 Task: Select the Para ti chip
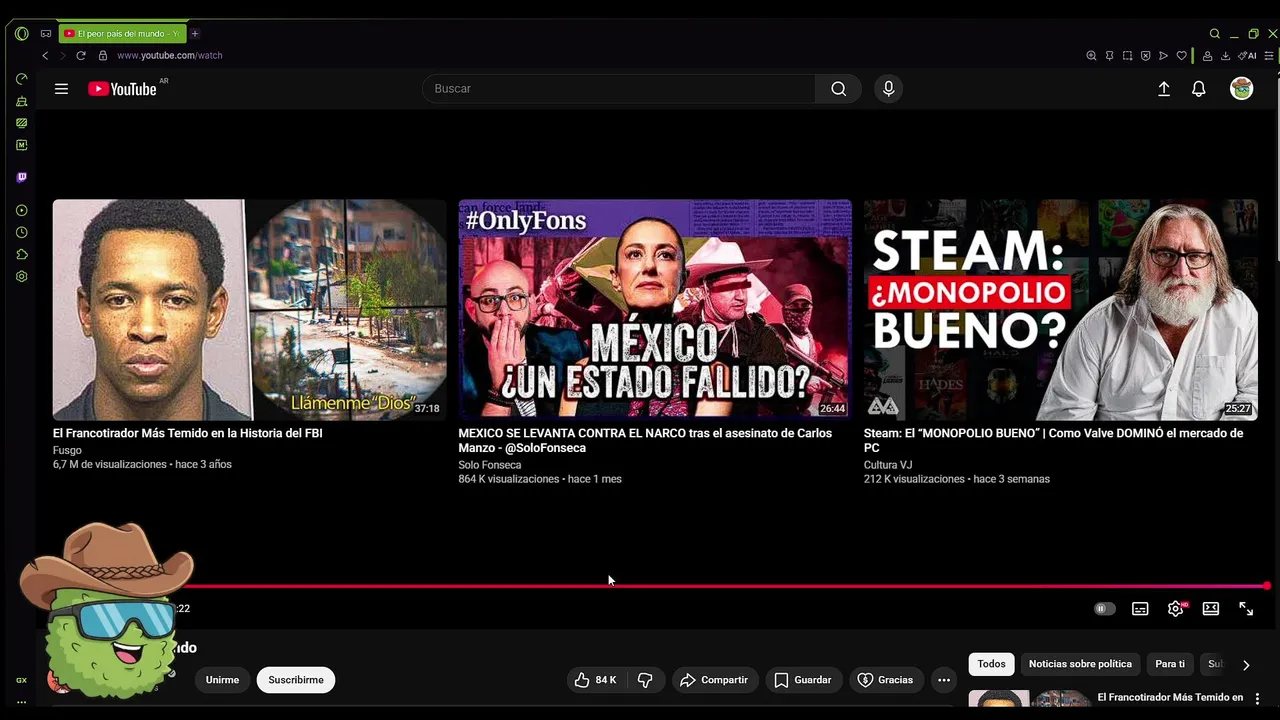tap(1169, 664)
